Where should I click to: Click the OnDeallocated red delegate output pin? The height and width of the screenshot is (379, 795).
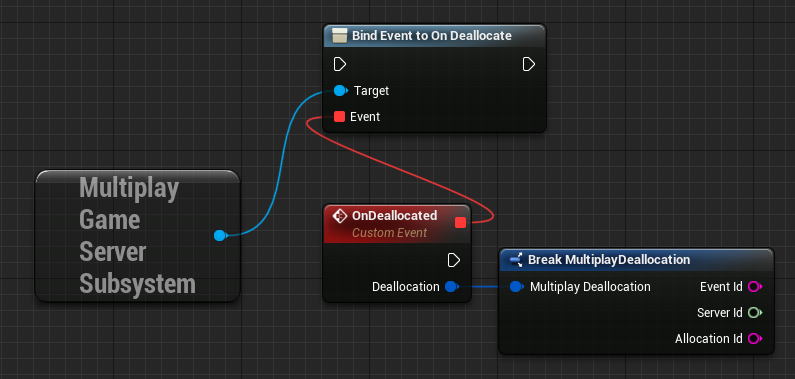tap(460, 222)
